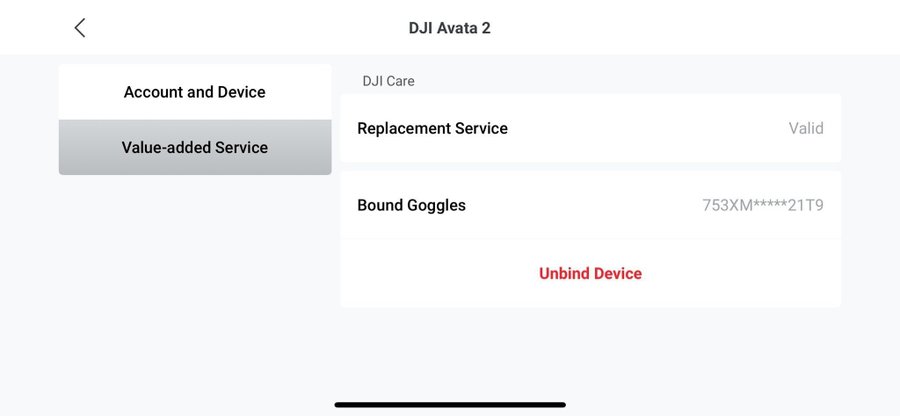Tap the goggles serial number 753XM*****21T9
The height and width of the screenshot is (416, 900).
[763, 205]
